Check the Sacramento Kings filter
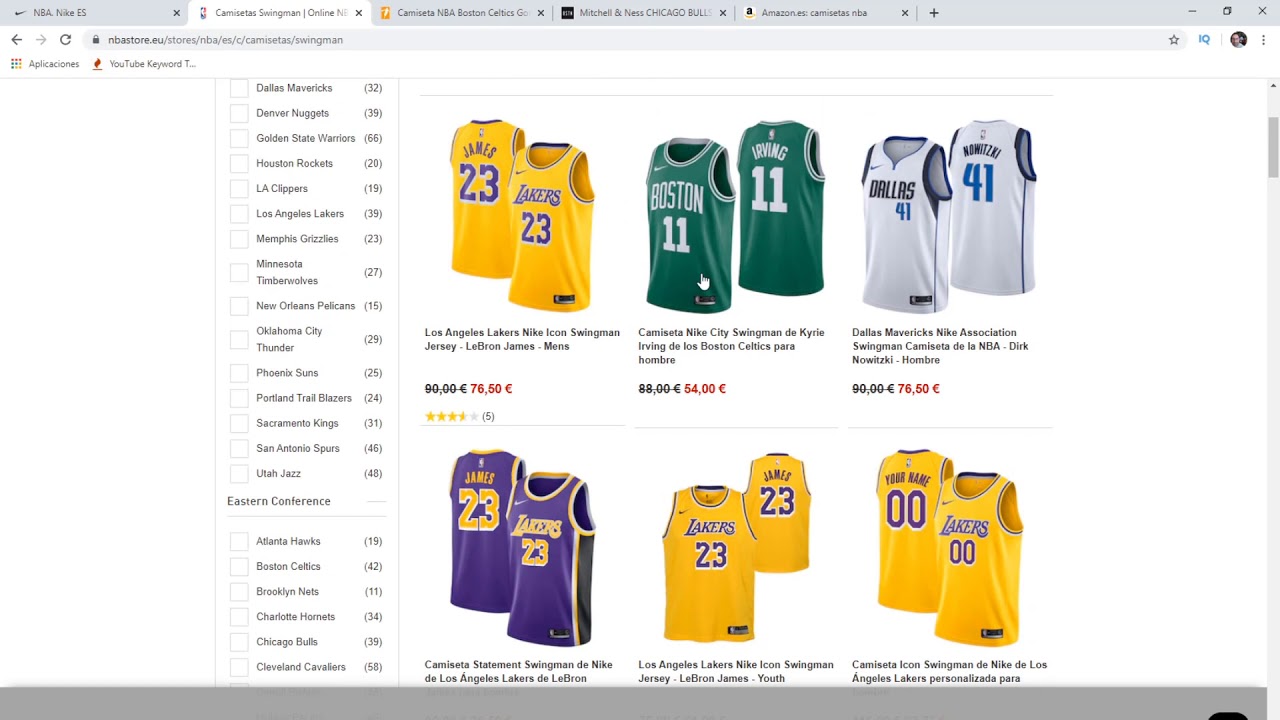The height and width of the screenshot is (720, 1280). click(x=239, y=423)
